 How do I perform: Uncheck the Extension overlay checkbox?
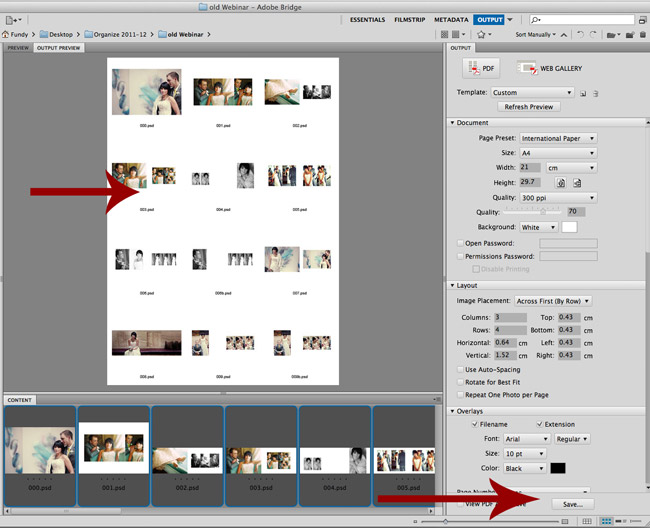pos(539,424)
